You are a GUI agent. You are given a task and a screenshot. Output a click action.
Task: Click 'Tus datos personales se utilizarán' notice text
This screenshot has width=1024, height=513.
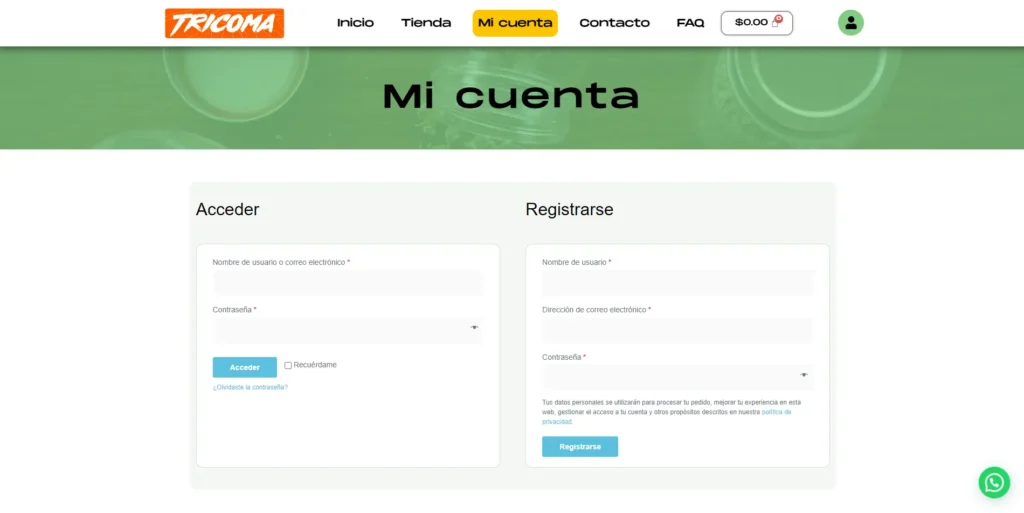pyautogui.click(x=671, y=412)
